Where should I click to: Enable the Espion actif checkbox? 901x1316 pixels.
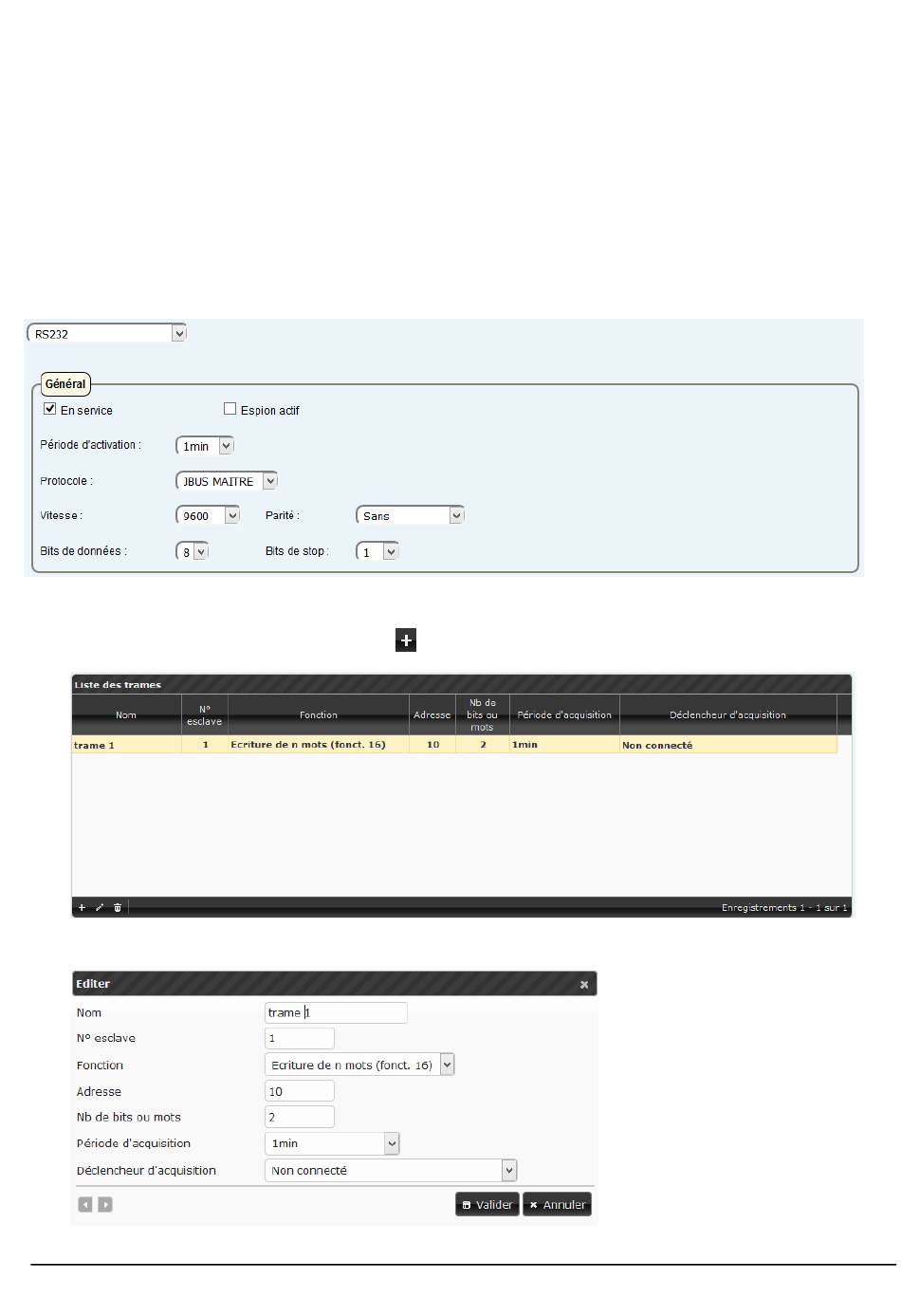pos(230,409)
